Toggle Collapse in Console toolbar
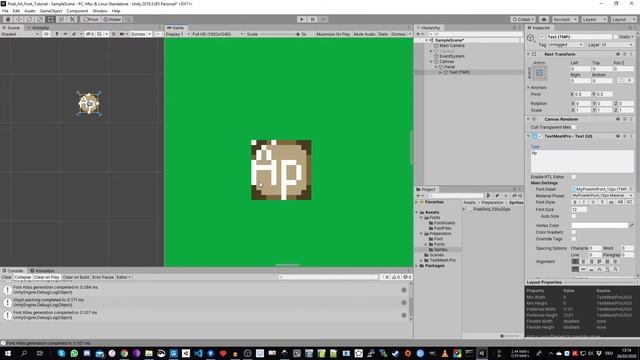Screen dimensions: 640x360 [22, 277]
